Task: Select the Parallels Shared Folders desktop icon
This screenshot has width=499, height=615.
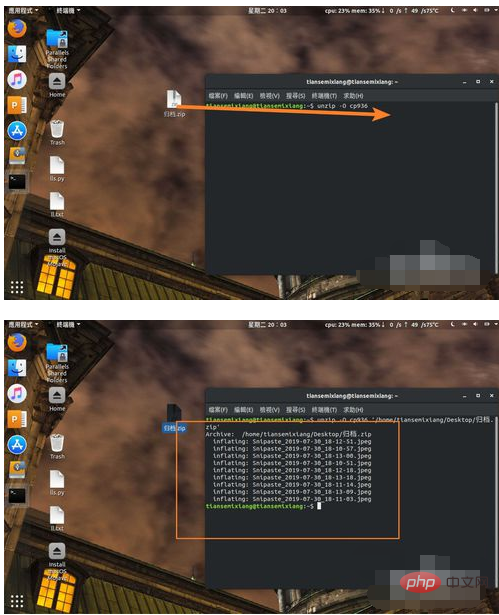Action: click(x=57, y=49)
